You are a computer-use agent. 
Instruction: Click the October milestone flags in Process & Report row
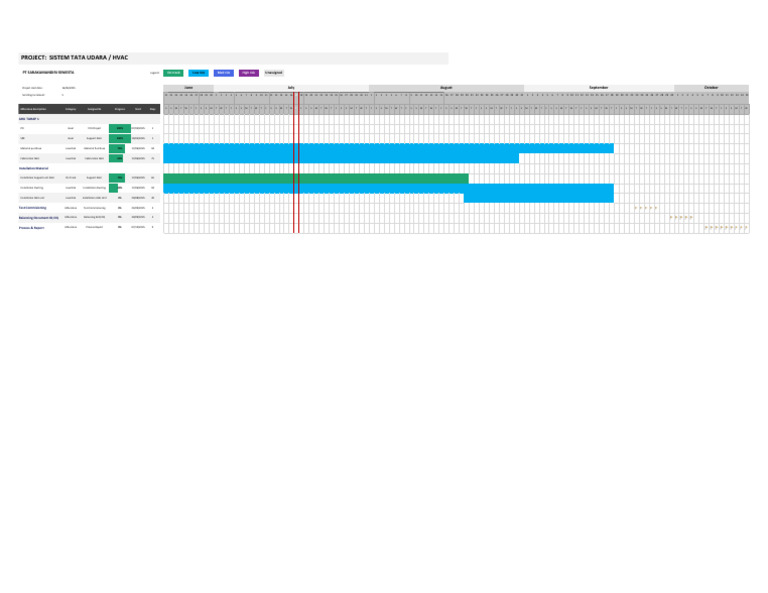click(x=726, y=228)
